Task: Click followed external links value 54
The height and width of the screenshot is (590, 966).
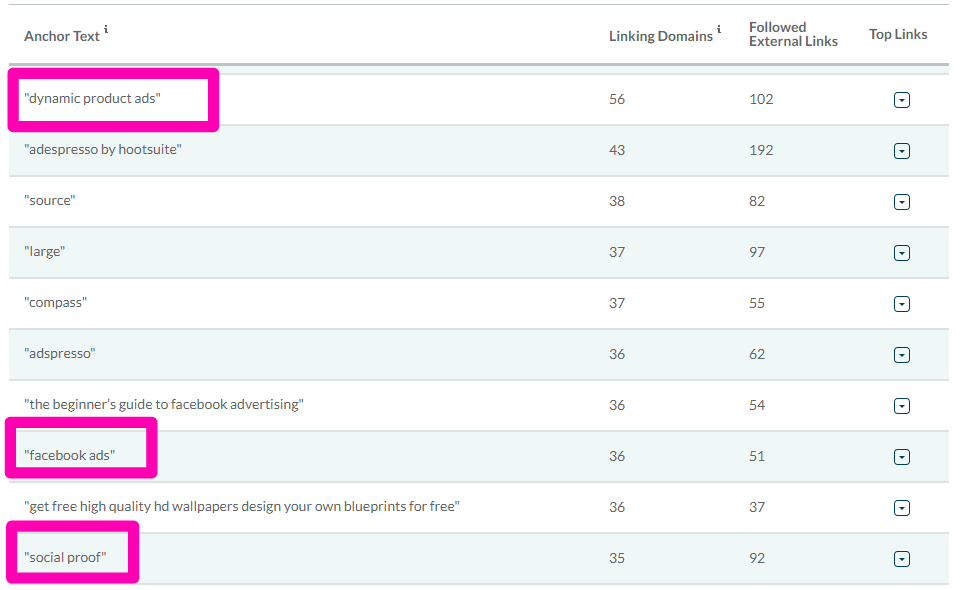Action: point(757,405)
